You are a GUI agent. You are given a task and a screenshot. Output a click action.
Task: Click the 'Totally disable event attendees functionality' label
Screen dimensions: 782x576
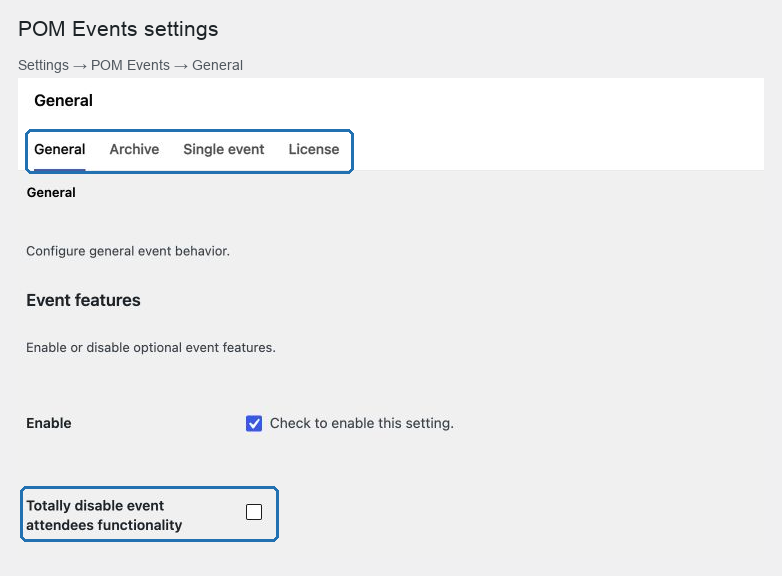pos(104,515)
